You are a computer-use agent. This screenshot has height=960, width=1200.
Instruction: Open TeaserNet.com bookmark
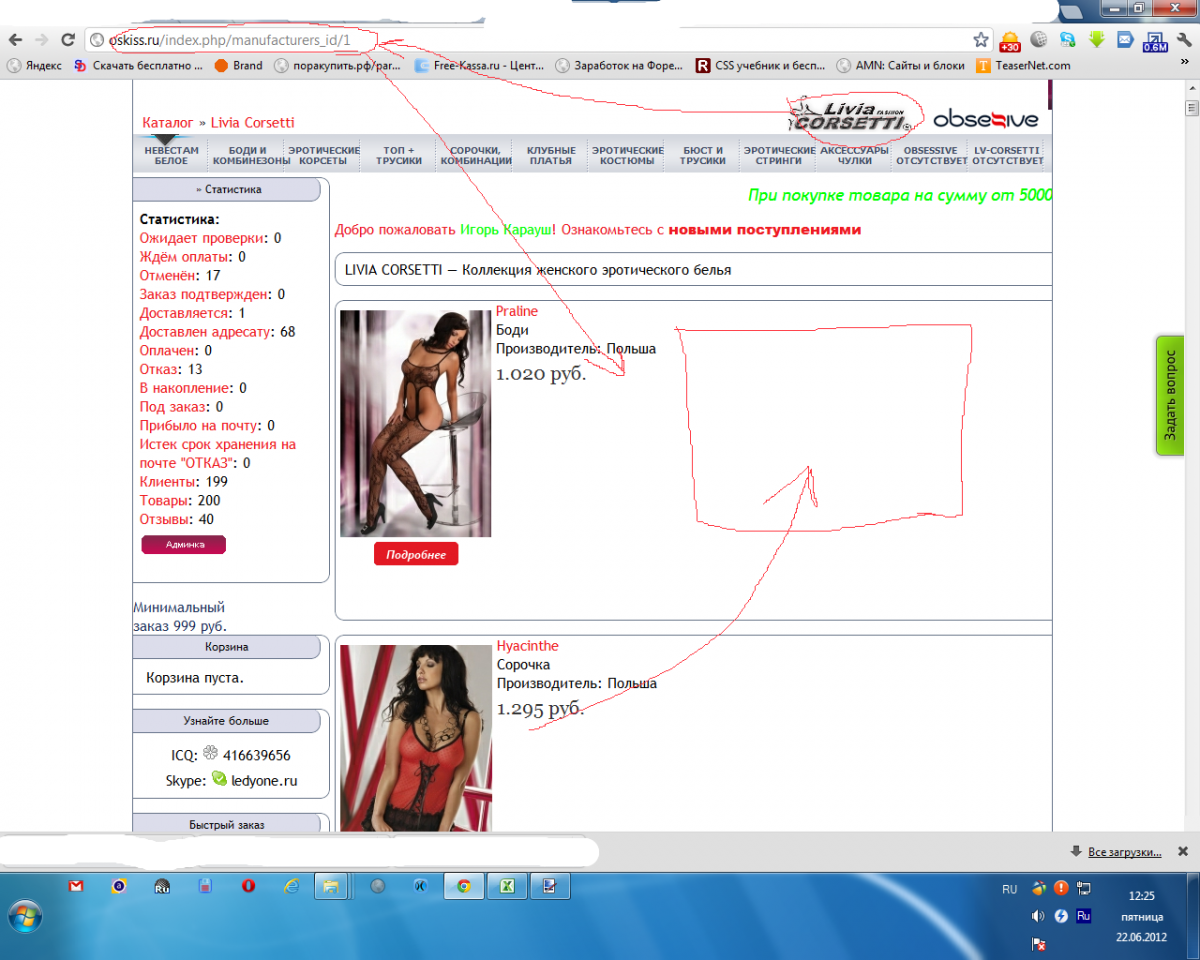point(1024,65)
